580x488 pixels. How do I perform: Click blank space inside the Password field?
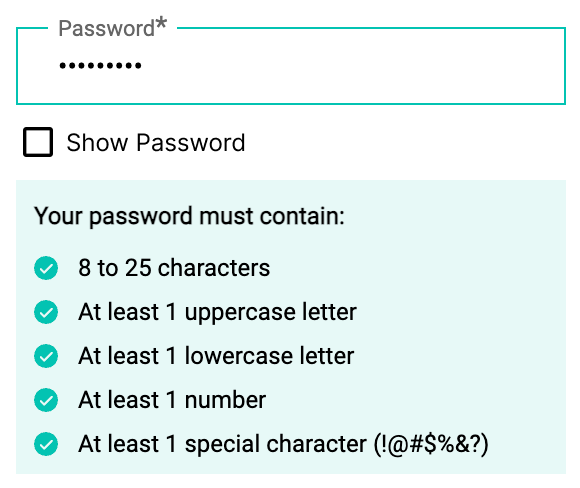351,66
